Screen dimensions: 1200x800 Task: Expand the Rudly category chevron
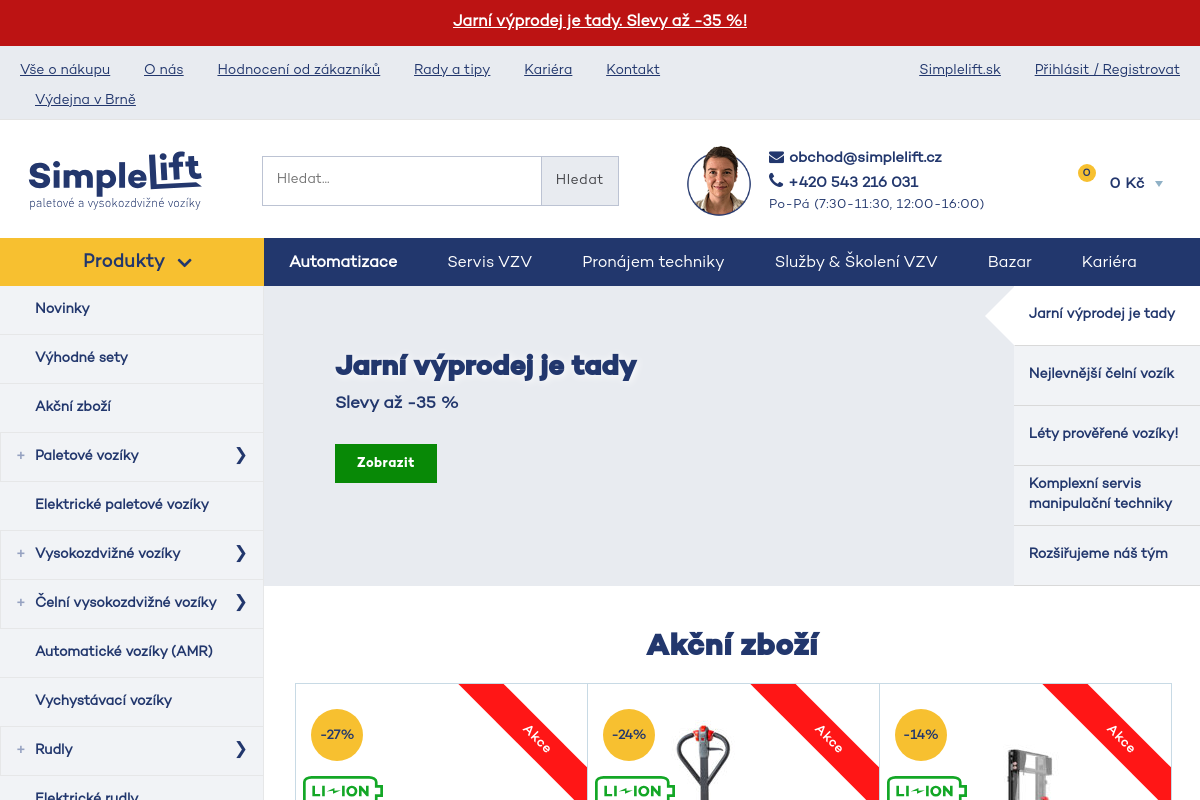(x=240, y=749)
